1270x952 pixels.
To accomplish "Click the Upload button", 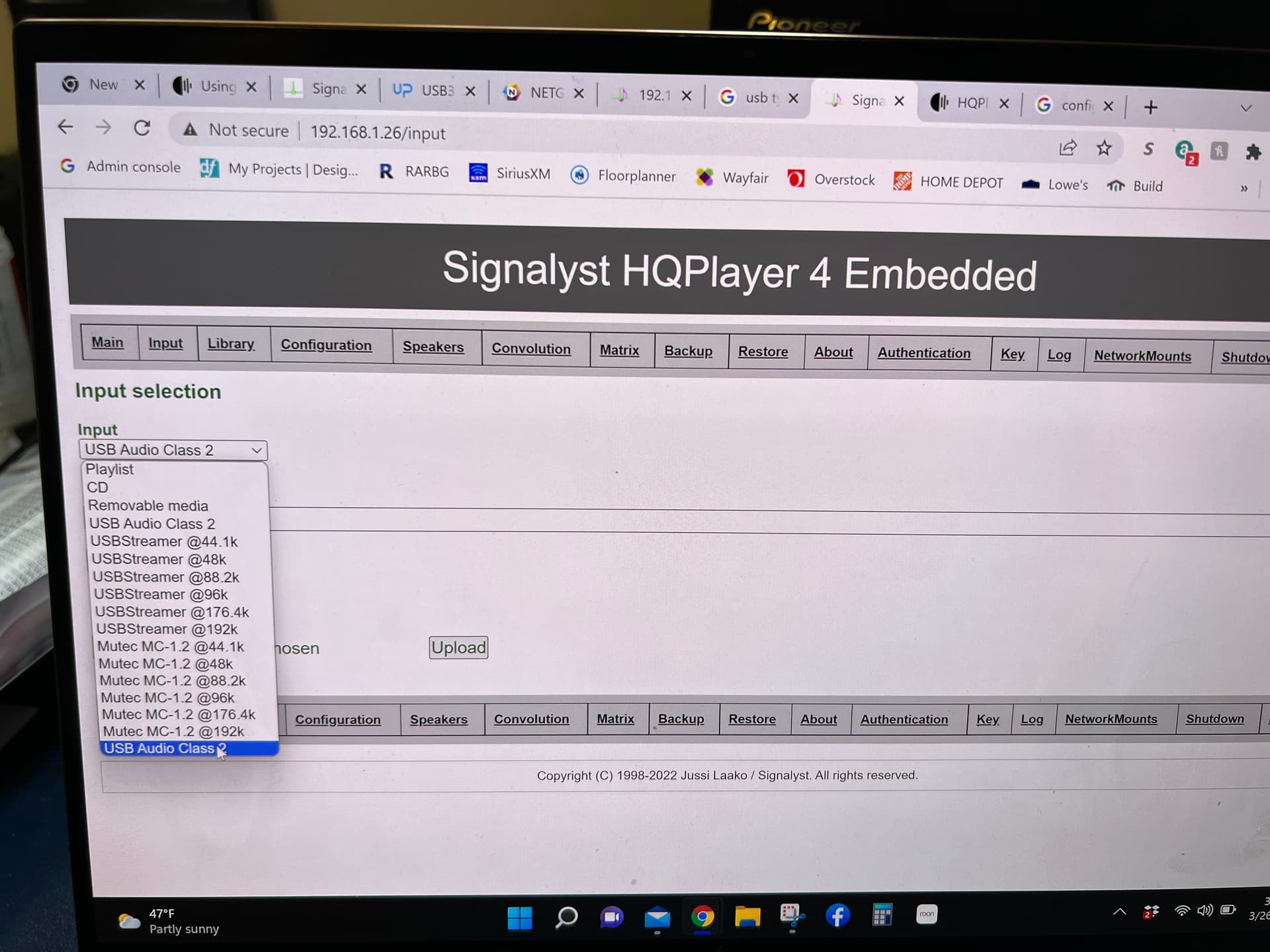I will coord(458,647).
